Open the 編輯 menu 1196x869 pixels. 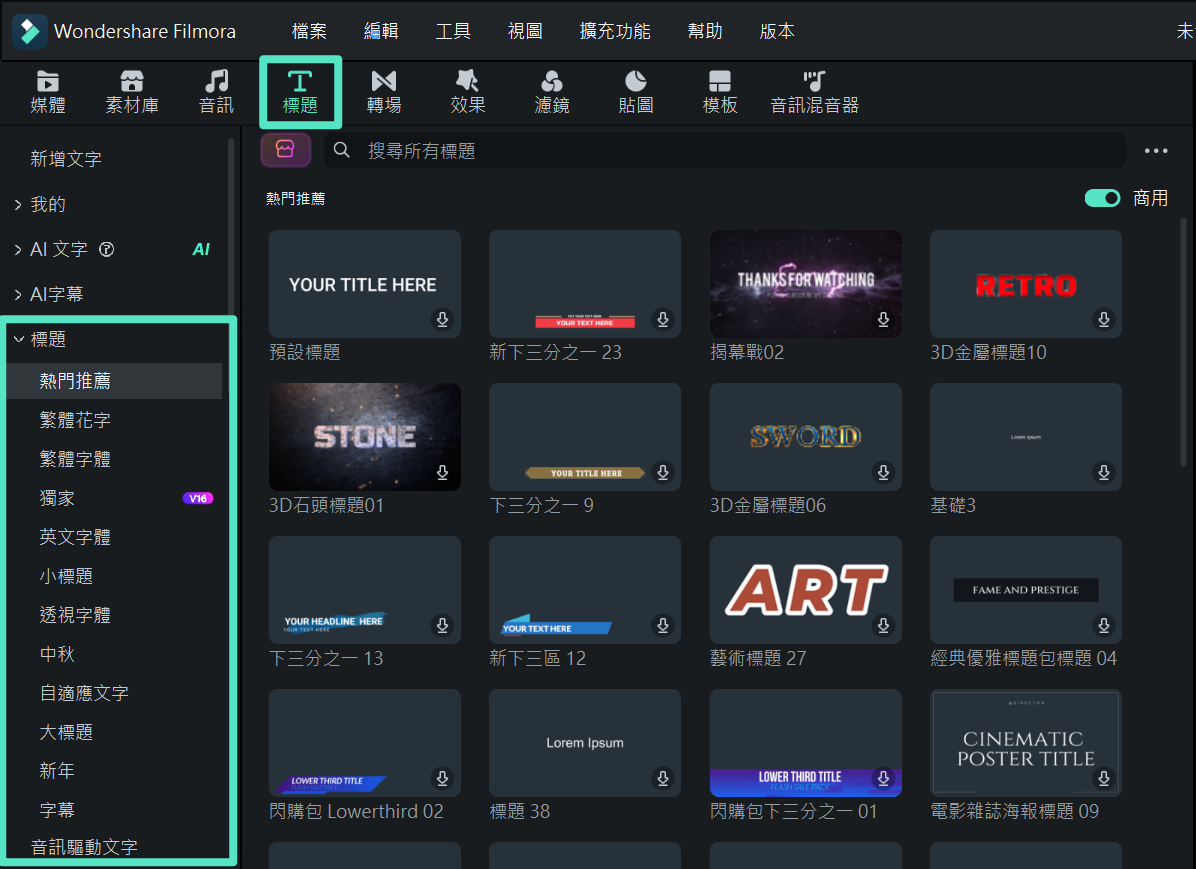(381, 31)
